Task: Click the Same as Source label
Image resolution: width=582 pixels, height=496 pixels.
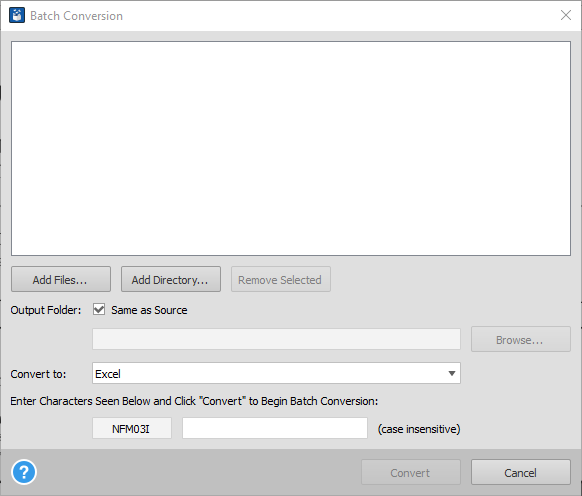Action: [149, 310]
